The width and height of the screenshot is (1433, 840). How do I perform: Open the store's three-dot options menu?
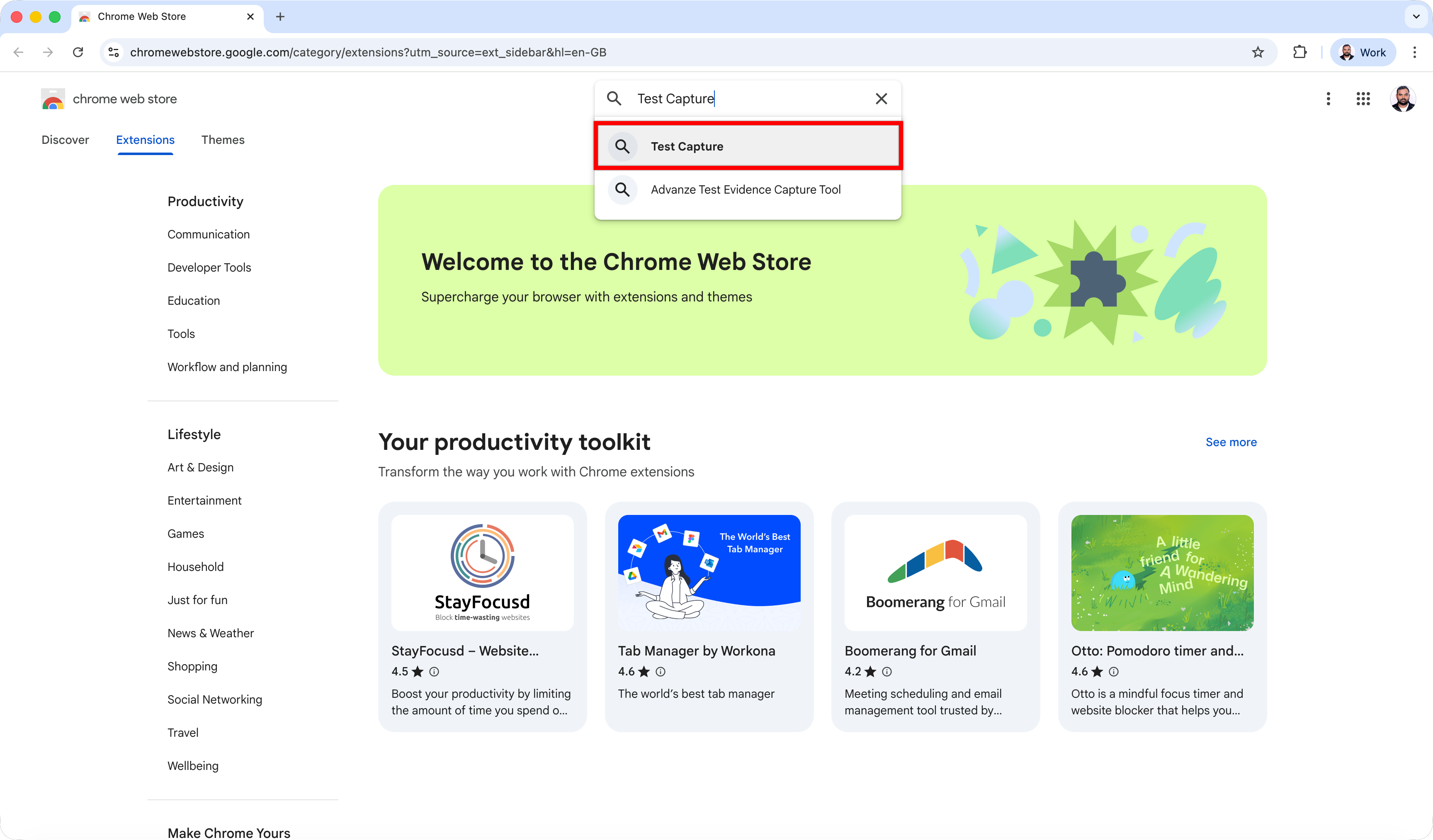[1328, 99]
